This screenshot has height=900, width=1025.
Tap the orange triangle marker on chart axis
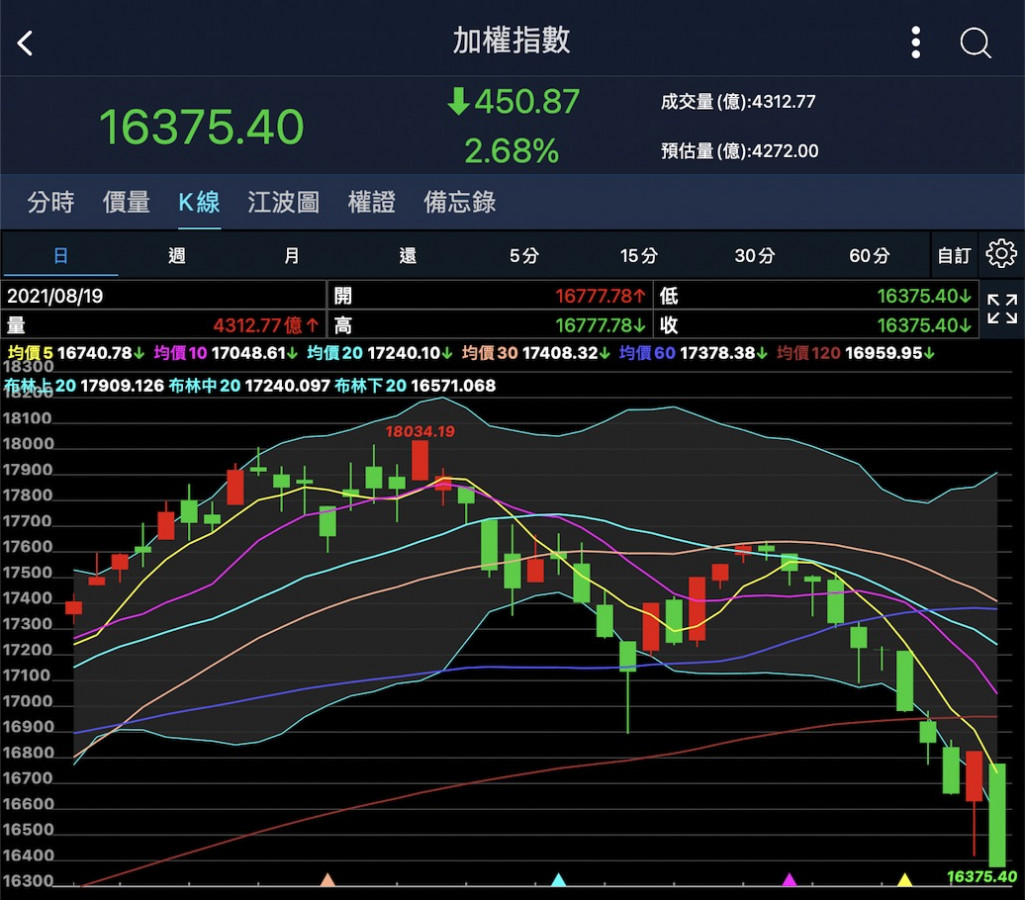coord(327,880)
